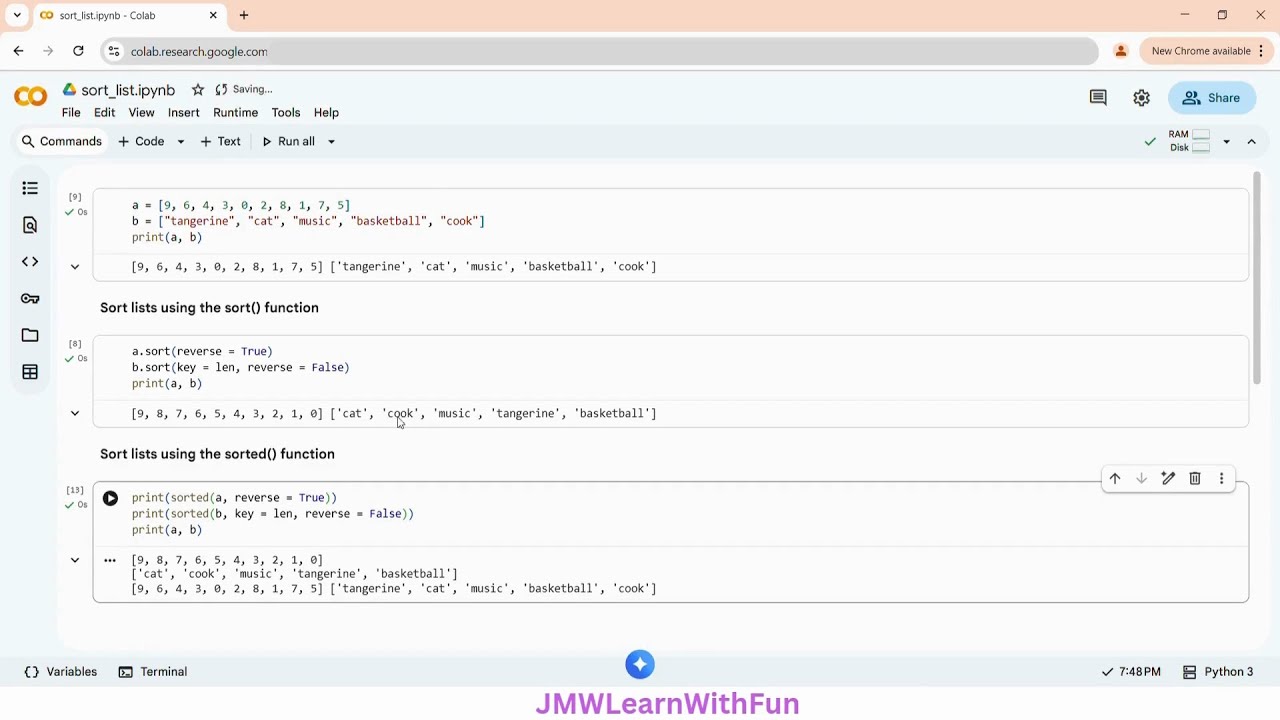Open the RAM Disk resources dropdown

pyautogui.click(x=1226, y=142)
